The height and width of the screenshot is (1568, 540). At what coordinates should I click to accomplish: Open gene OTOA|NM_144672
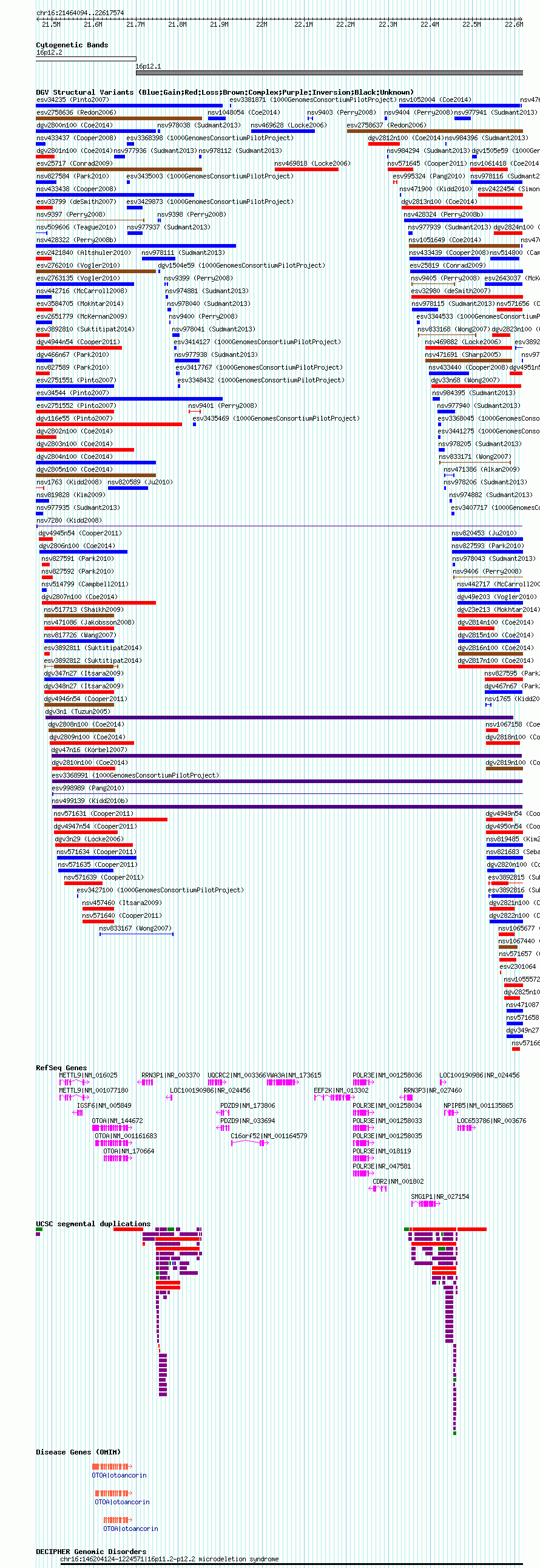click(117, 1122)
